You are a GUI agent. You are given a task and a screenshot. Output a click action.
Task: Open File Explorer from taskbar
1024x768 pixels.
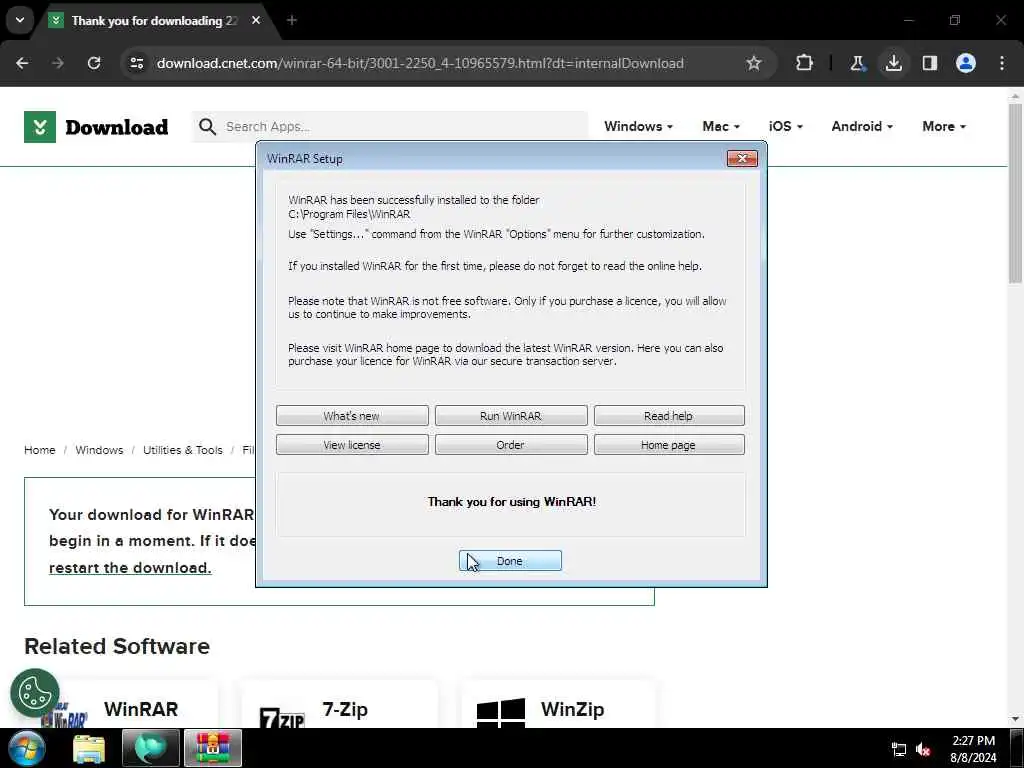pyautogui.click(x=89, y=749)
